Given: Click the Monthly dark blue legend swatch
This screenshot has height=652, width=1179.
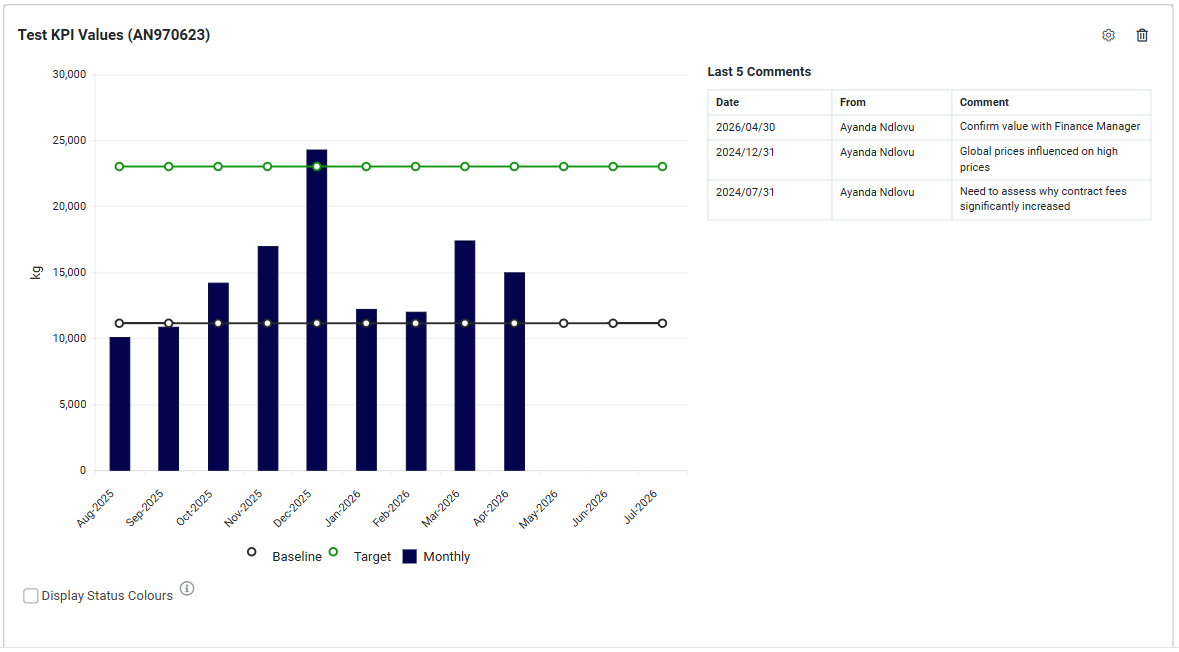Looking at the screenshot, I should (x=410, y=556).
